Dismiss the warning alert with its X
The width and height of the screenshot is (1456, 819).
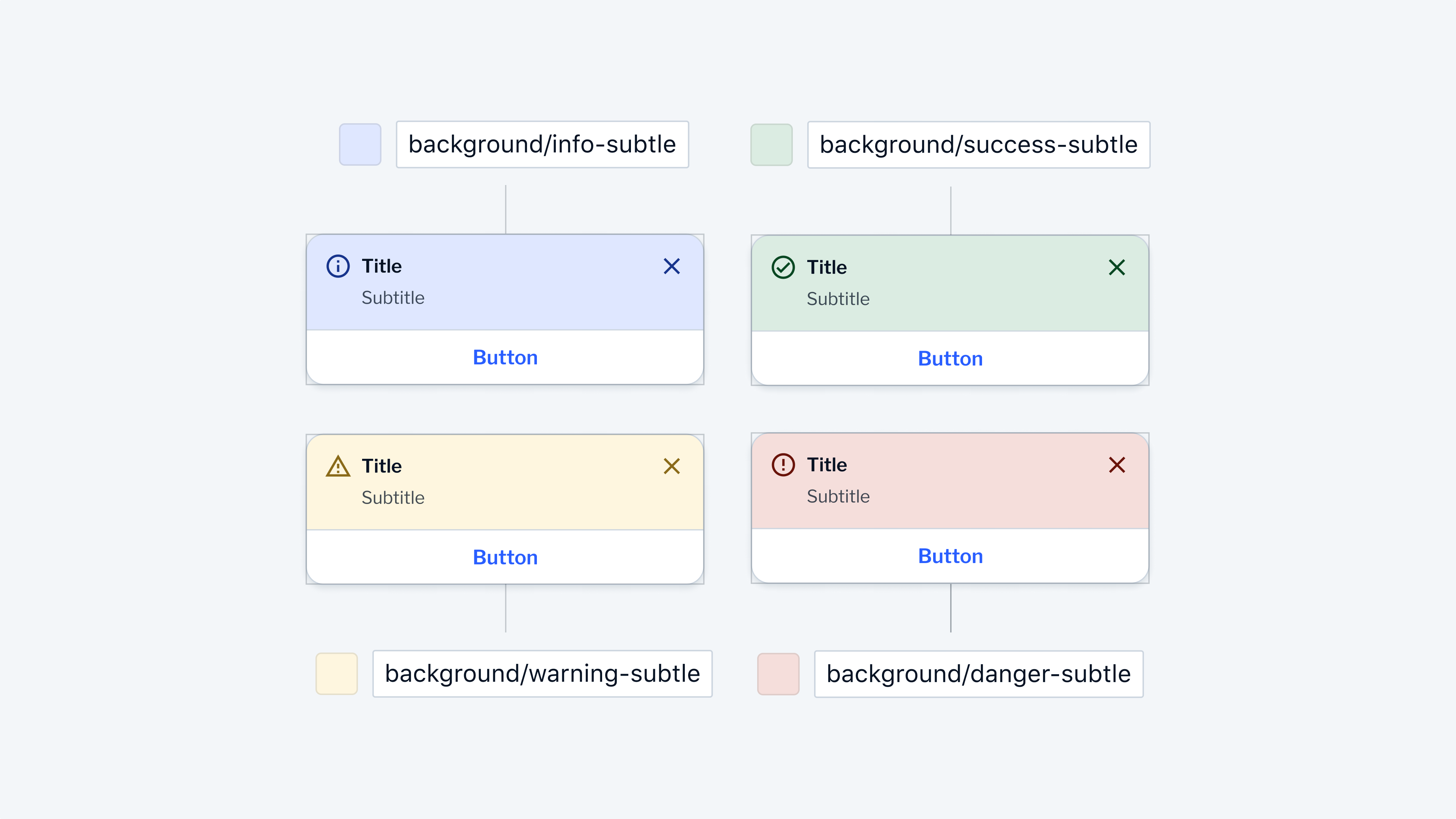pyautogui.click(x=672, y=466)
